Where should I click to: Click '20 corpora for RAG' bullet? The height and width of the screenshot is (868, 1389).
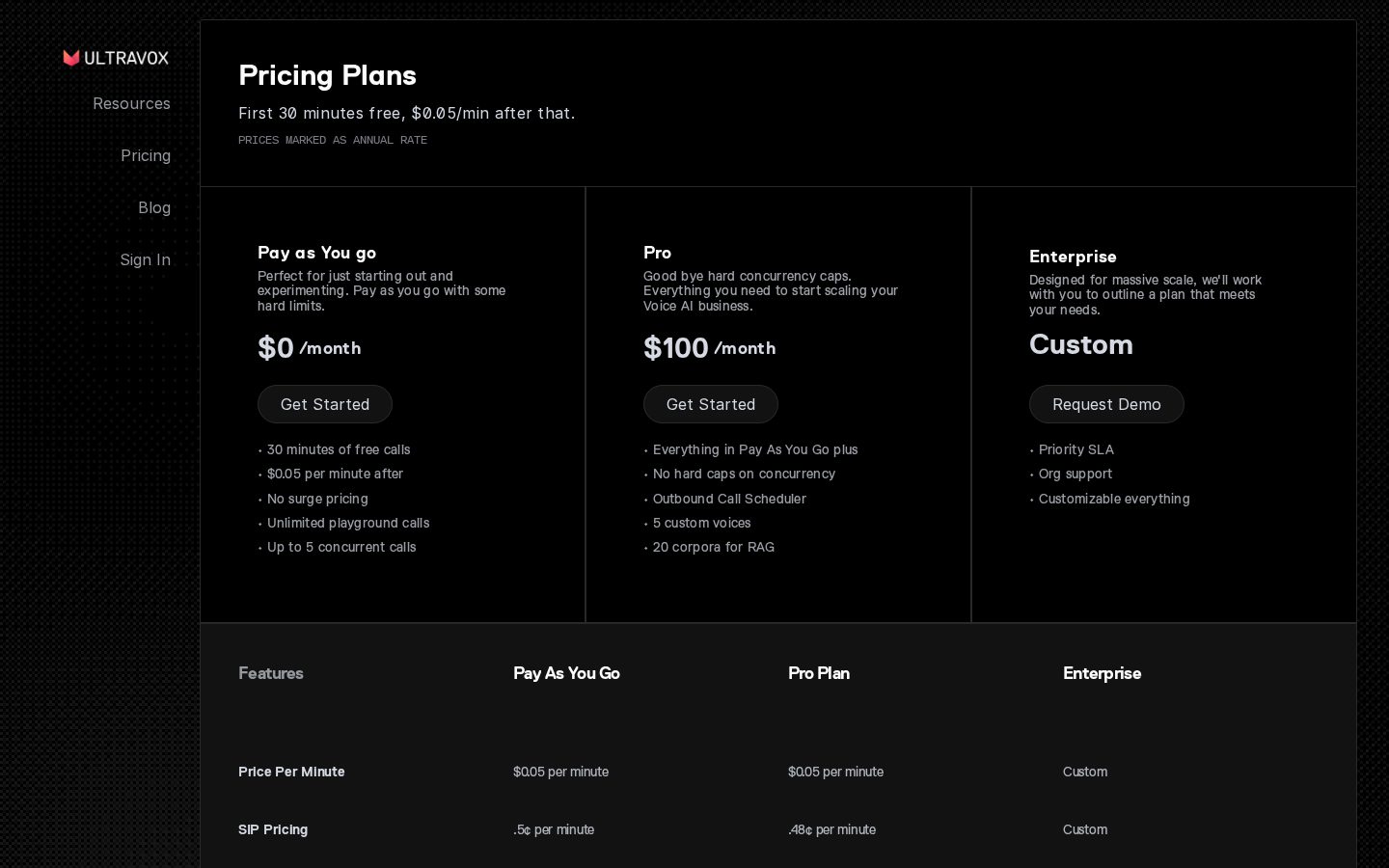click(x=714, y=547)
